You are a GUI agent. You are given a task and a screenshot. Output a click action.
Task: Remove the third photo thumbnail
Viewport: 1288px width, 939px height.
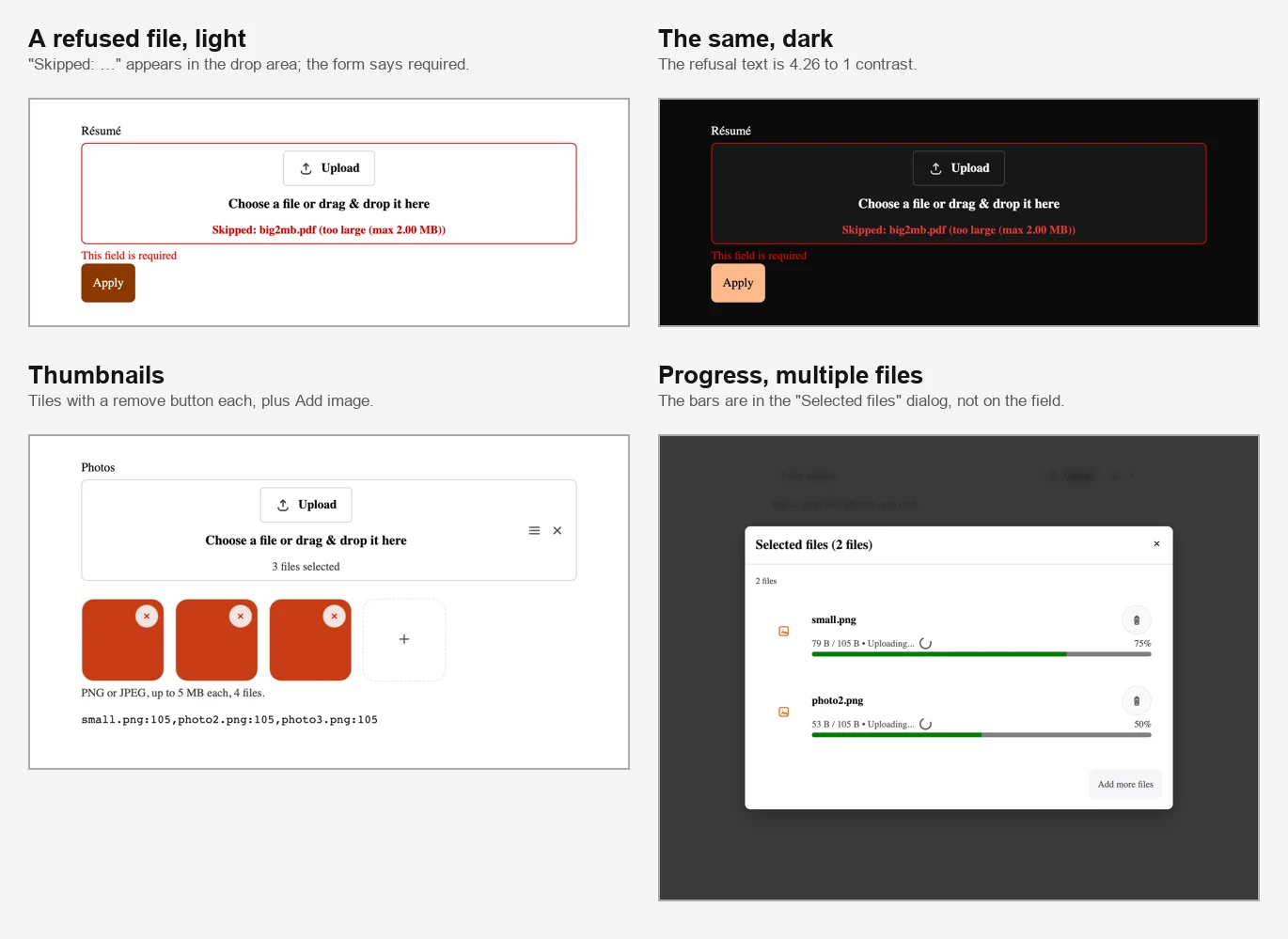click(x=334, y=617)
